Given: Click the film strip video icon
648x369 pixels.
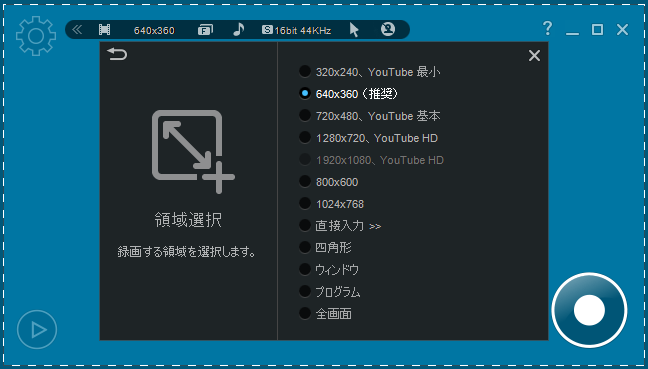Looking at the screenshot, I should click(x=105, y=30).
